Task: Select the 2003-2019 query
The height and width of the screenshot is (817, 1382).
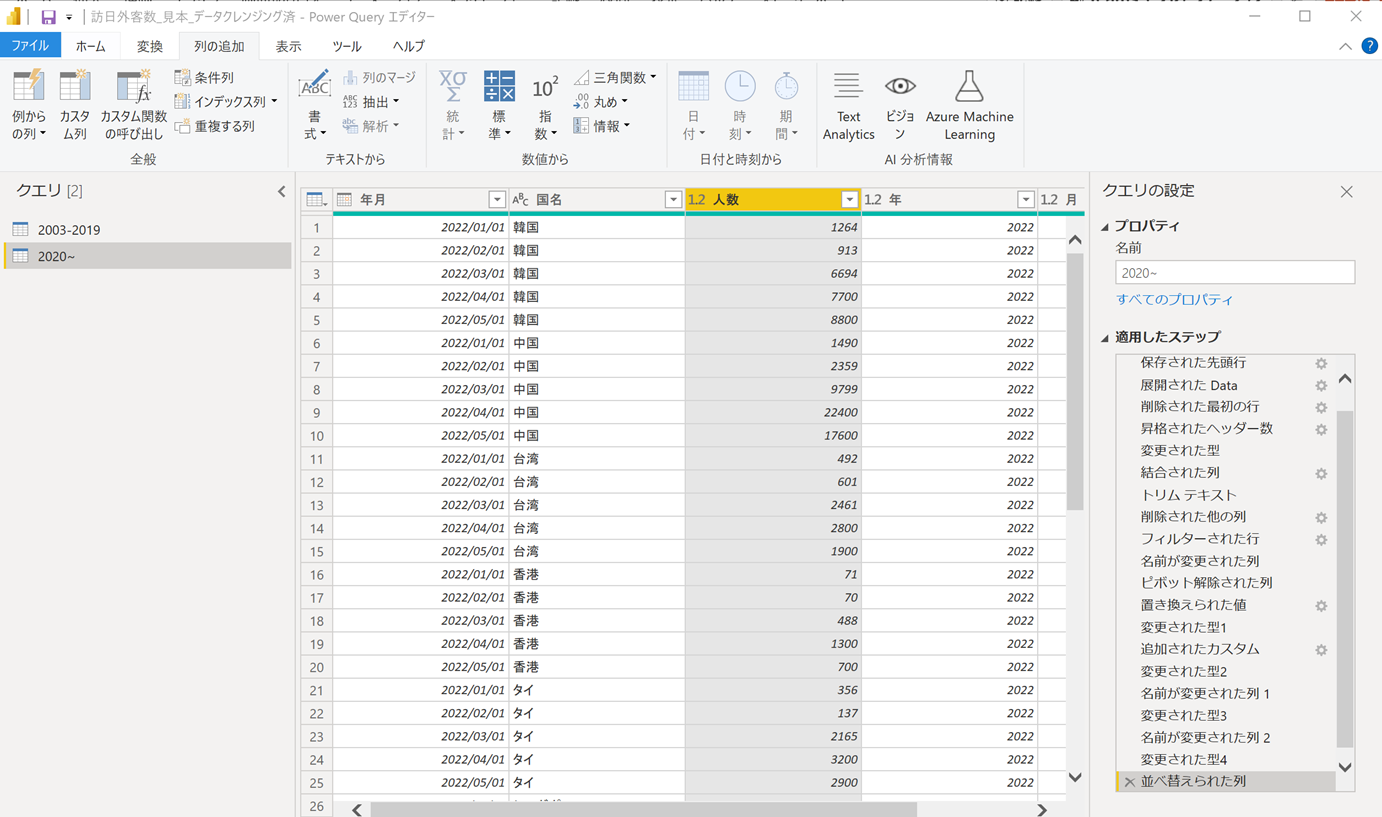Action: coord(147,229)
